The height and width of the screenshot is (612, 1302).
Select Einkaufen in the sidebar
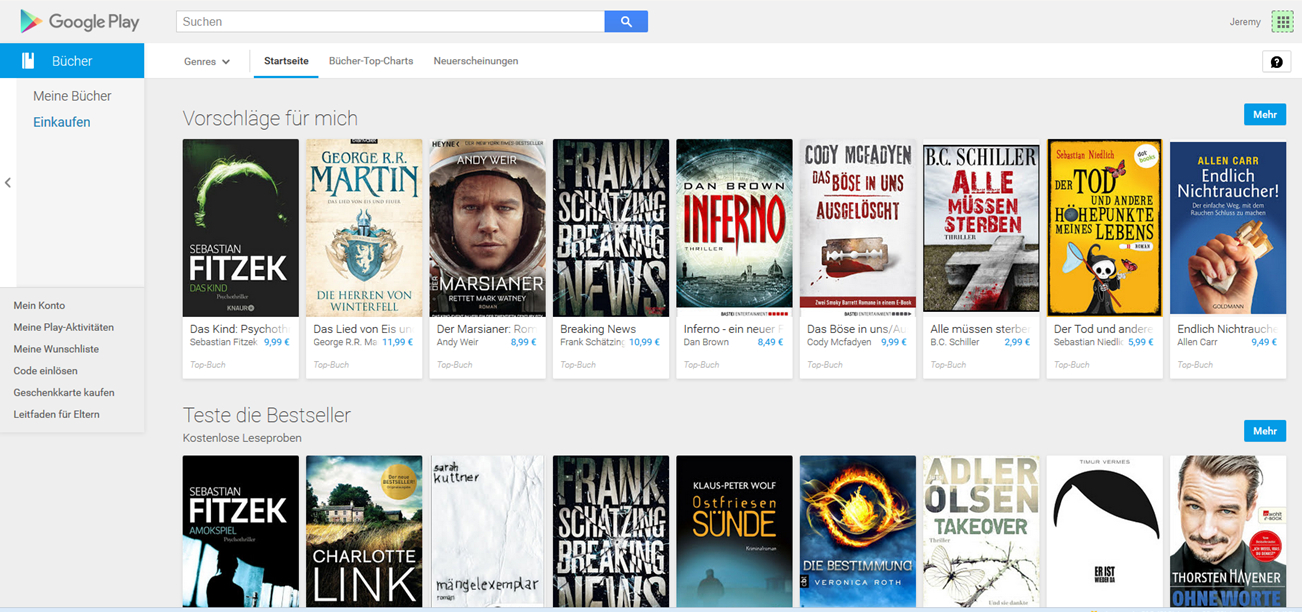click(x=62, y=122)
